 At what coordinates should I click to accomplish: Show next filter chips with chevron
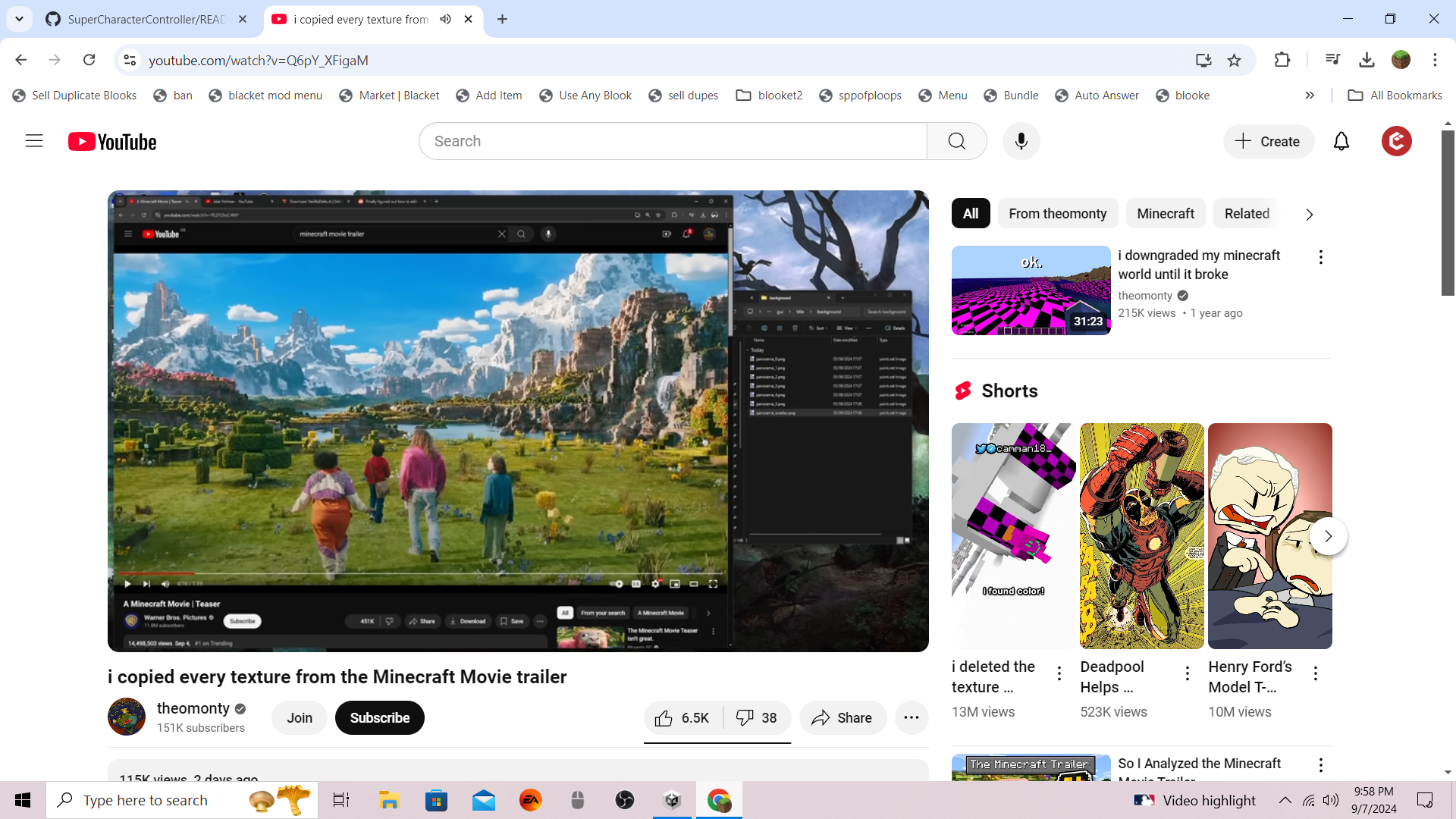click(1309, 215)
